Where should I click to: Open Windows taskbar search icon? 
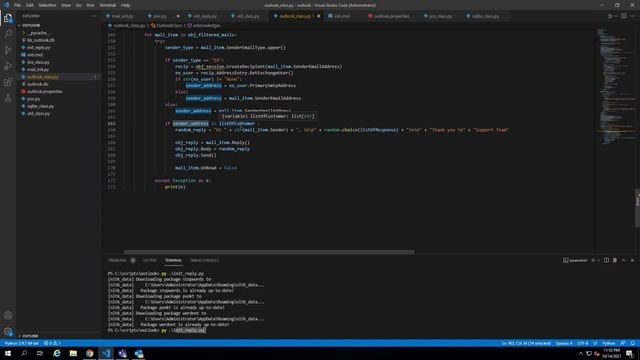coord(24,353)
